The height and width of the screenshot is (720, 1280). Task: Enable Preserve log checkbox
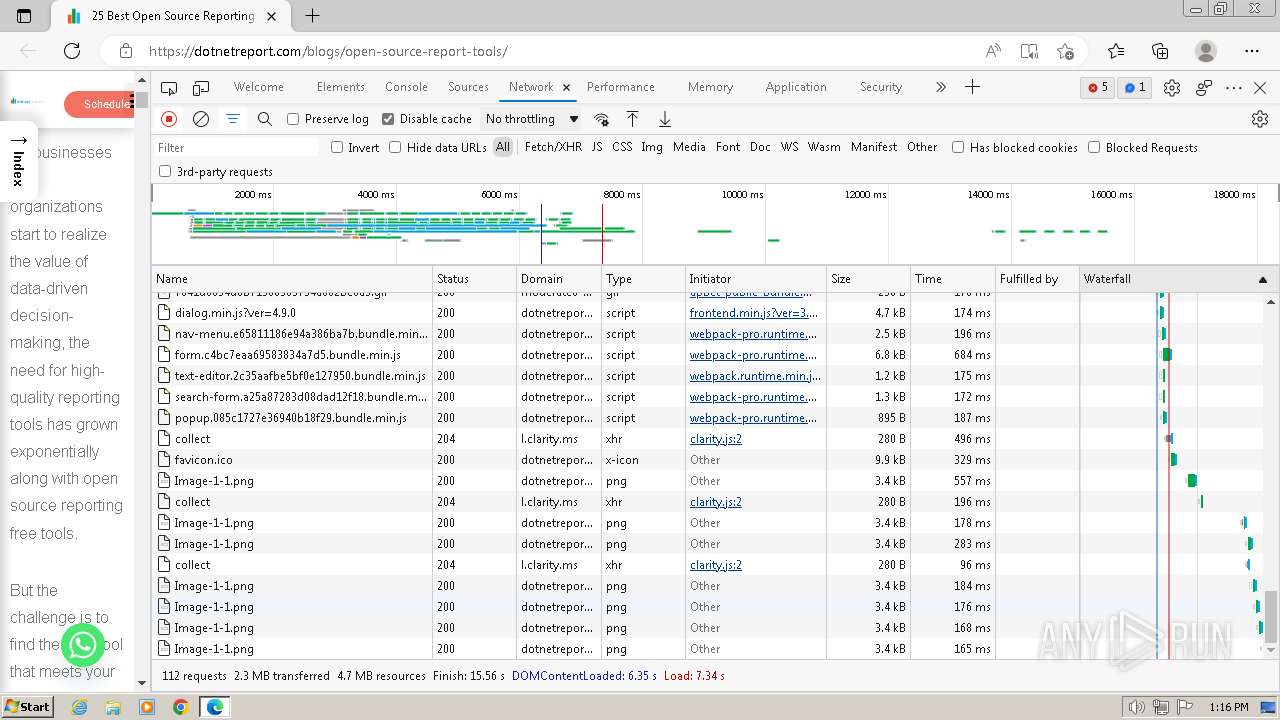[x=293, y=119]
